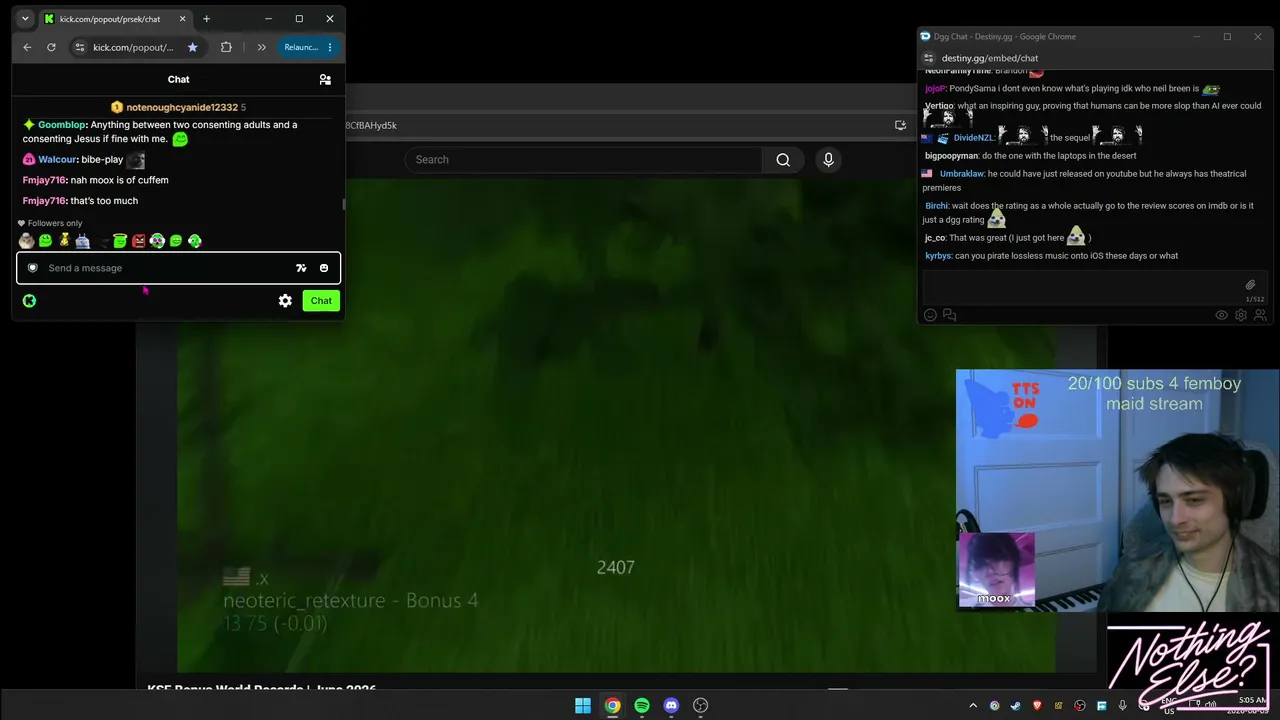
Task: Click username notenoughcyanide12332 at top of chat
Action: (x=182, y=107)
